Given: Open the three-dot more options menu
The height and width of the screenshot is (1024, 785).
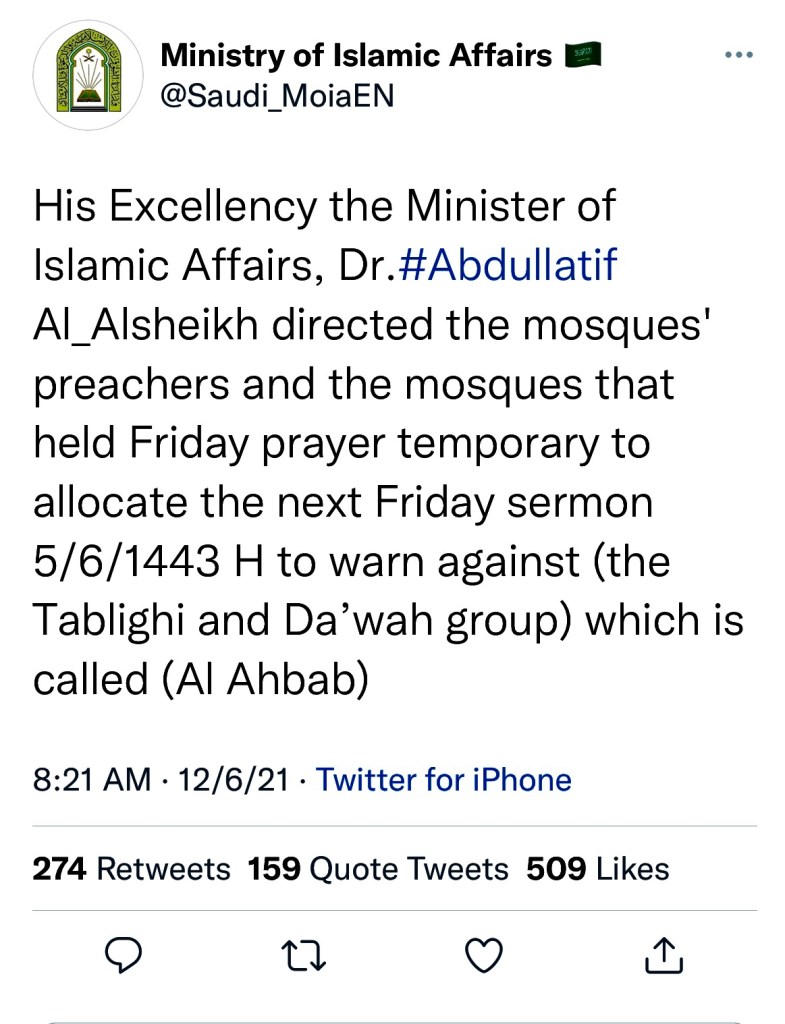Looking at the screenshot, I should pyautogui.click(x=738, y=55).
